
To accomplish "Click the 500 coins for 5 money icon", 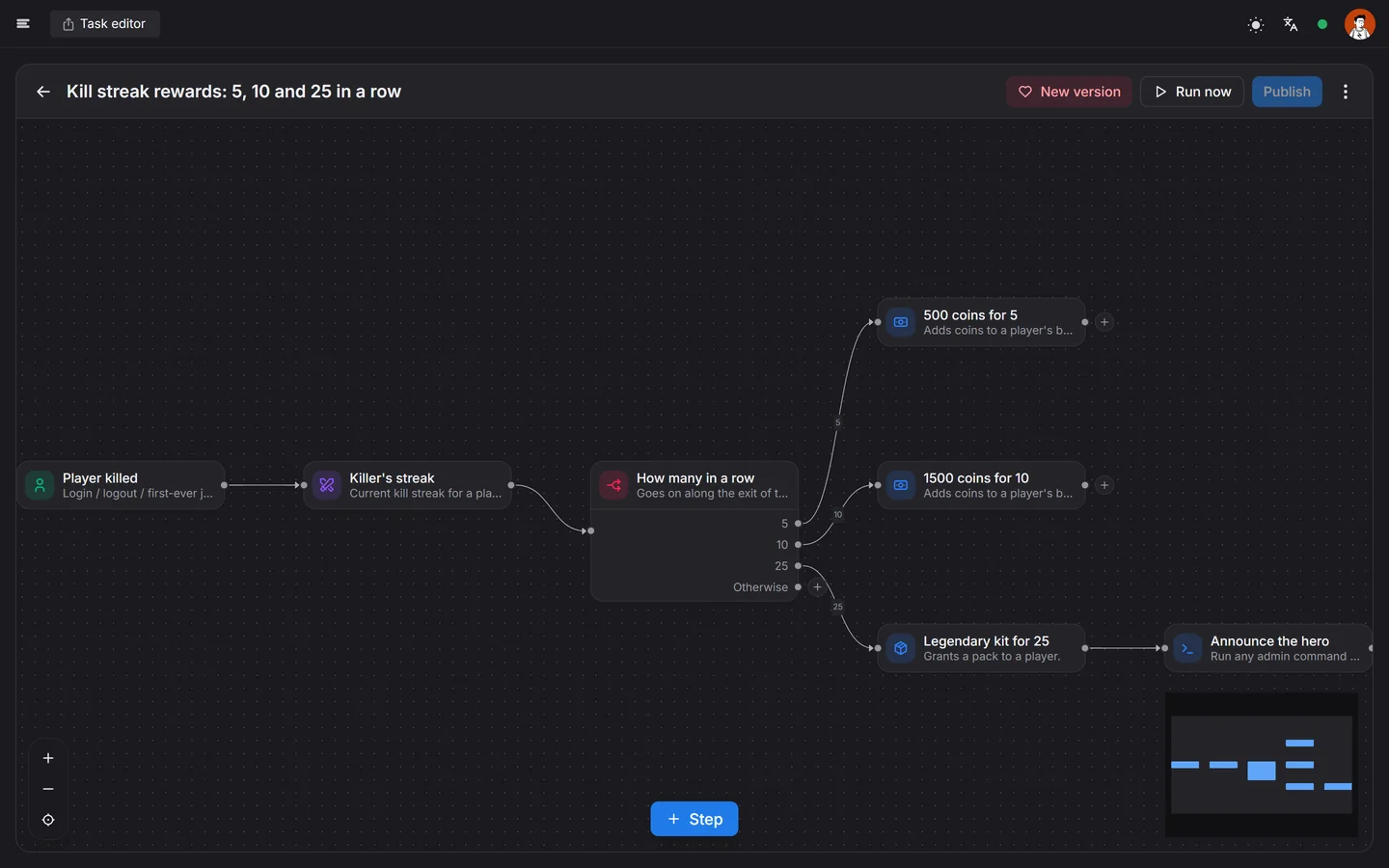I will pyautogui.click(x=901, y=322).
